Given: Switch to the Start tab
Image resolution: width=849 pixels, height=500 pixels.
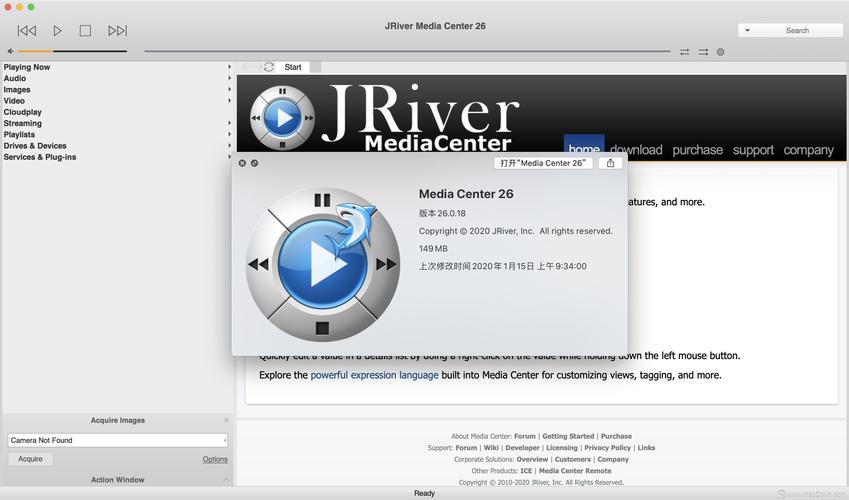Looking at the screenshot, I should (293, 67).
